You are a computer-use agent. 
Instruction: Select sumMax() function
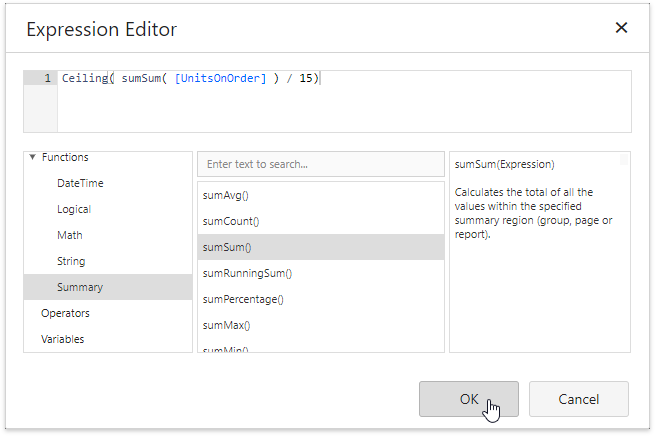click(x=227, y=325)
